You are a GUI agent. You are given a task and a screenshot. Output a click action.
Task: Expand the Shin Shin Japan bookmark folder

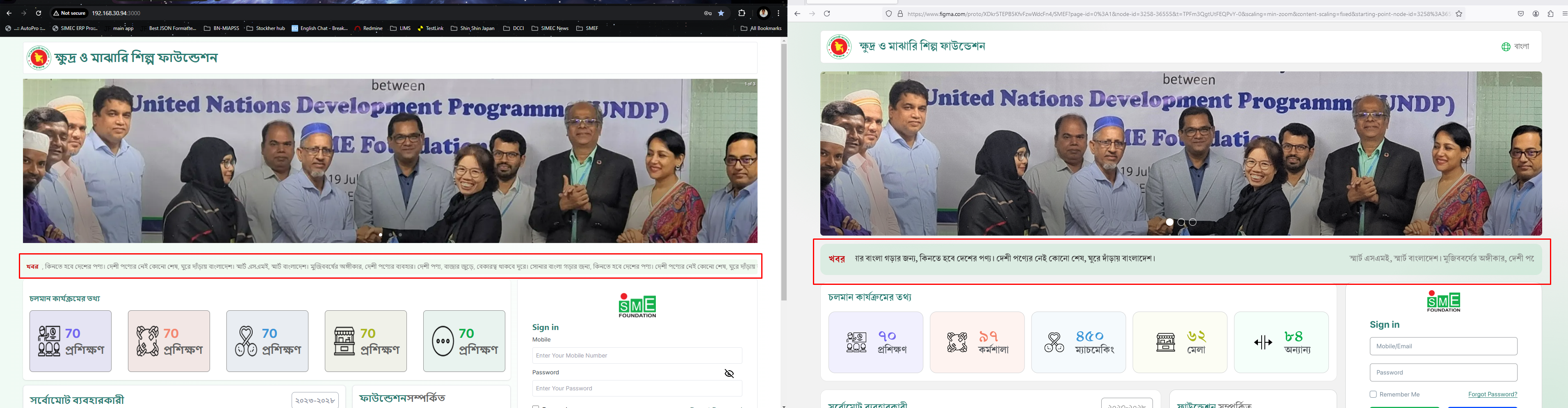472,28
